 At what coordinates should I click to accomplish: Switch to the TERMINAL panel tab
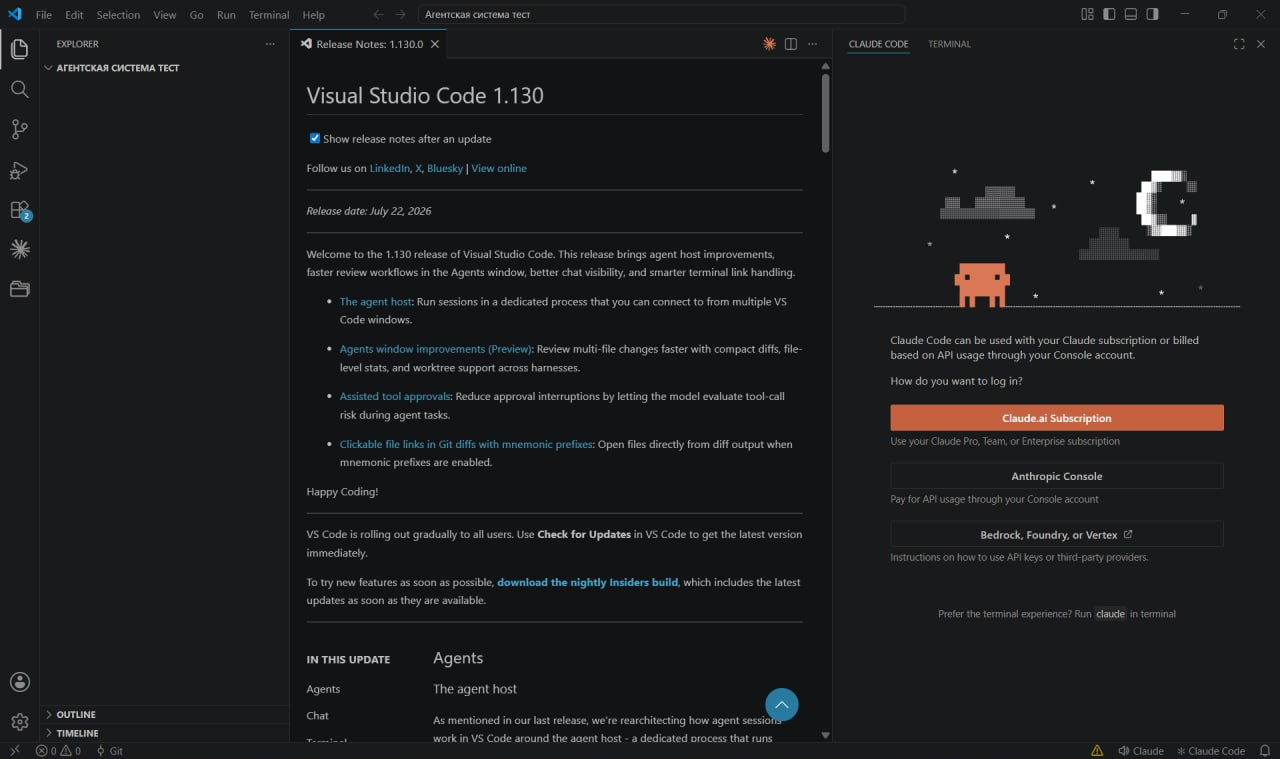[x=949, y=44]
